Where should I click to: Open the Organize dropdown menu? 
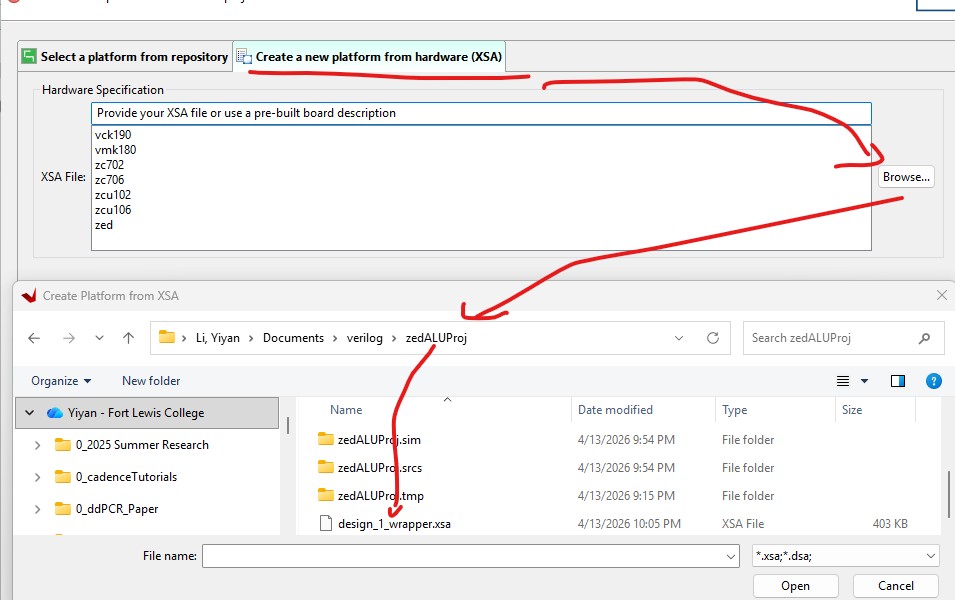(x=61, y=381)
